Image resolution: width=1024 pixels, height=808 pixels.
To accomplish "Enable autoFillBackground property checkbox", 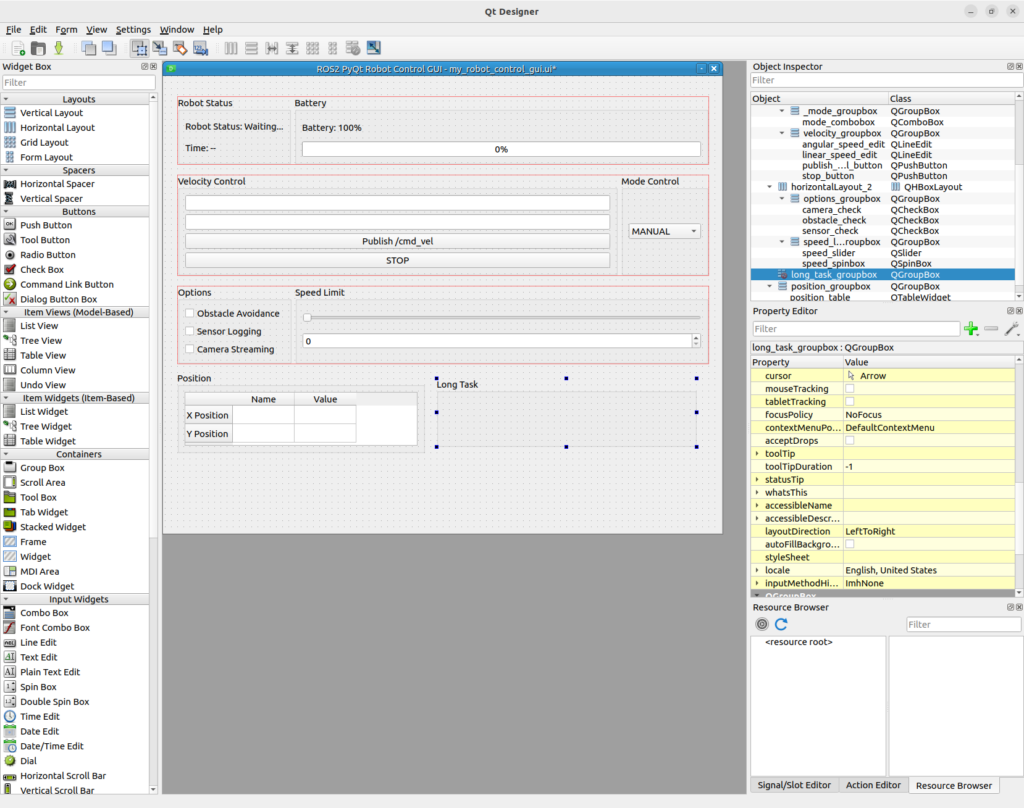I will coord(850,544).
